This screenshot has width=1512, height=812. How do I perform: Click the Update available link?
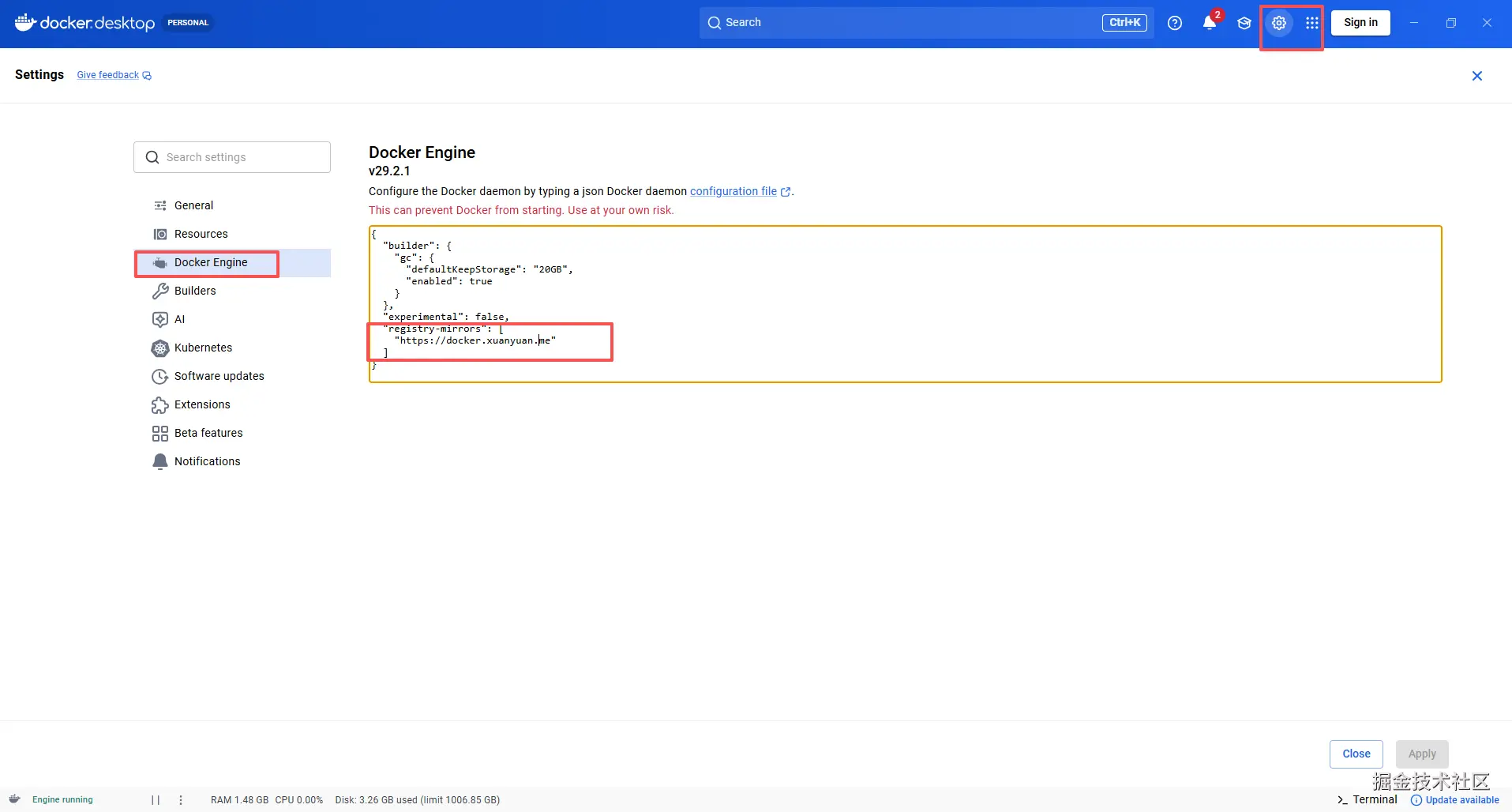(x=1462, y=800)
